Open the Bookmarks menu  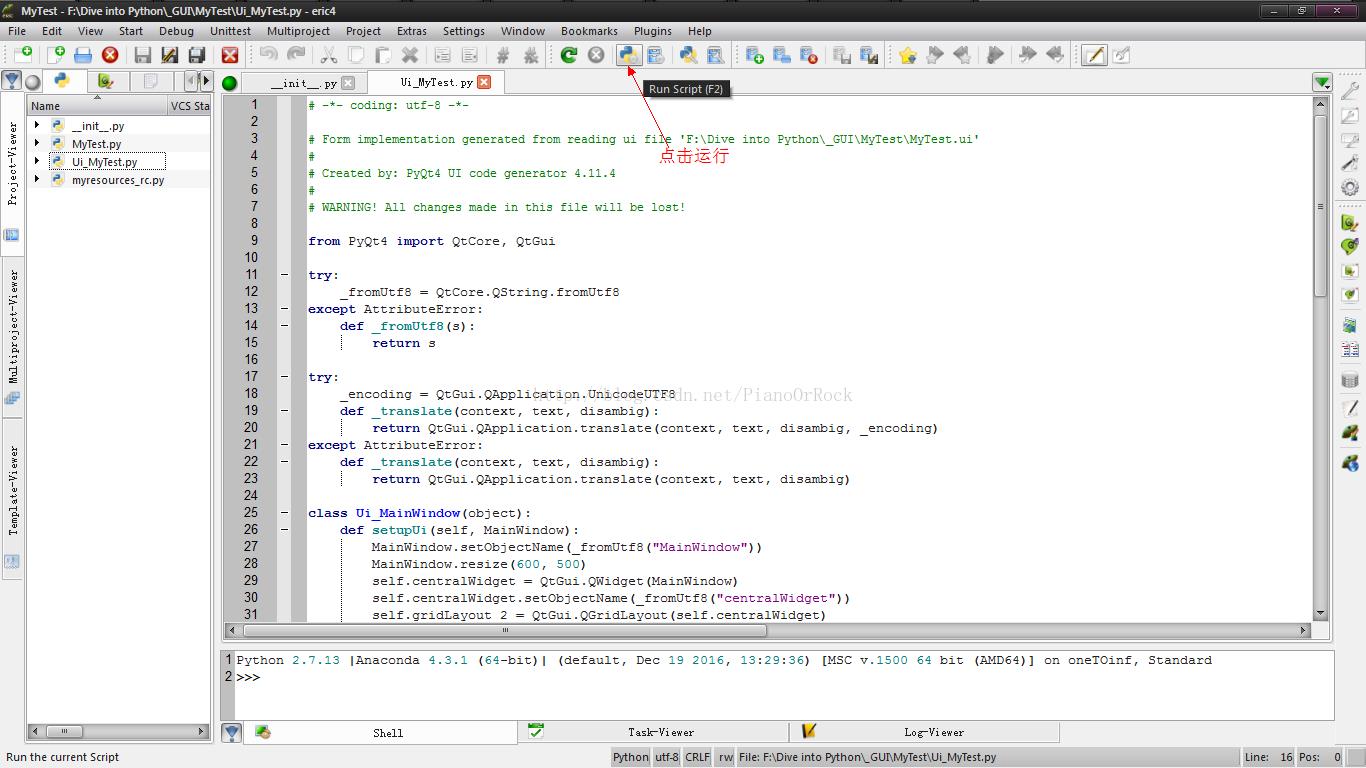[x=589, y=31]
